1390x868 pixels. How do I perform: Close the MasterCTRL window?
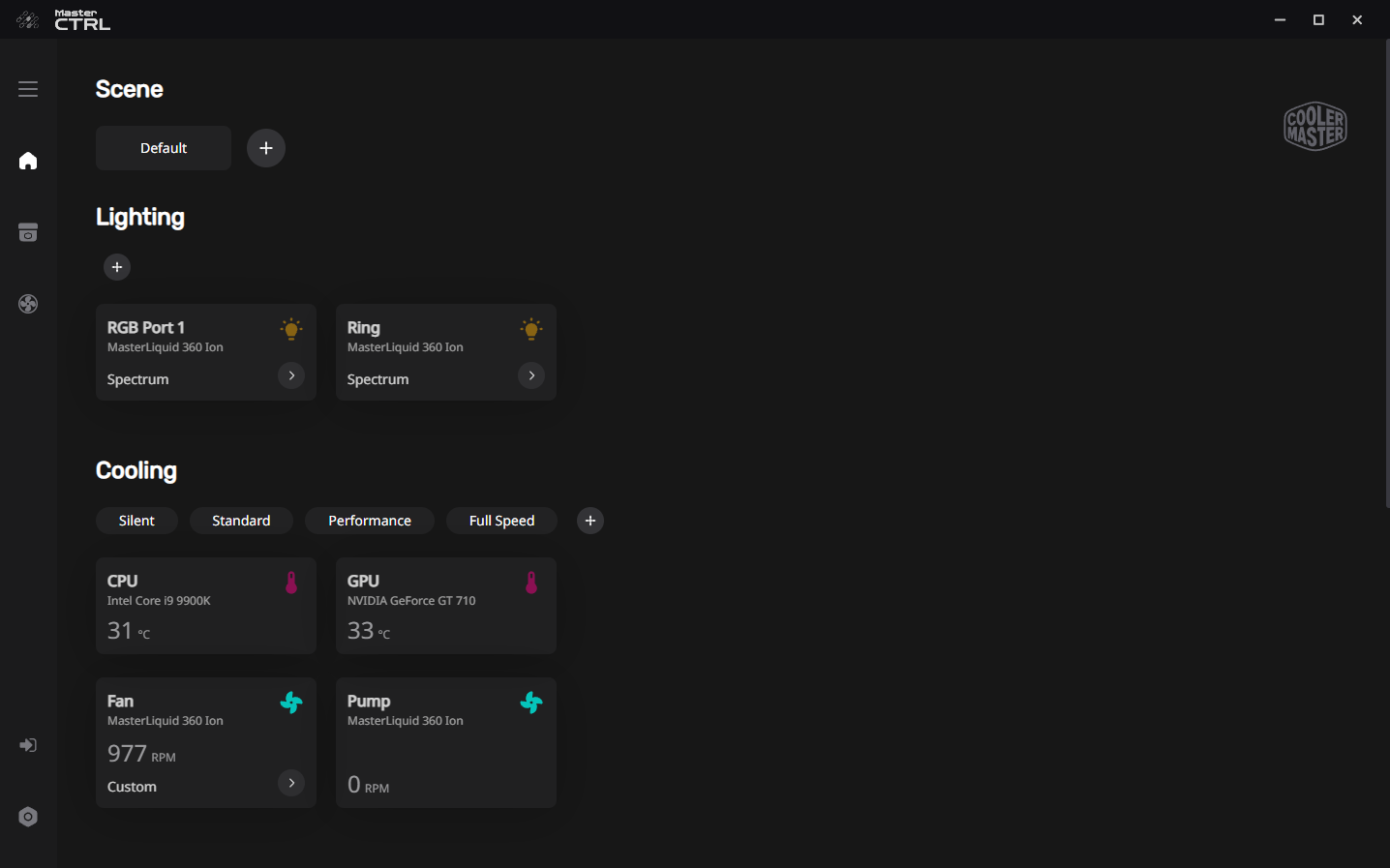pyautogui.click(x=1357, y=19)
